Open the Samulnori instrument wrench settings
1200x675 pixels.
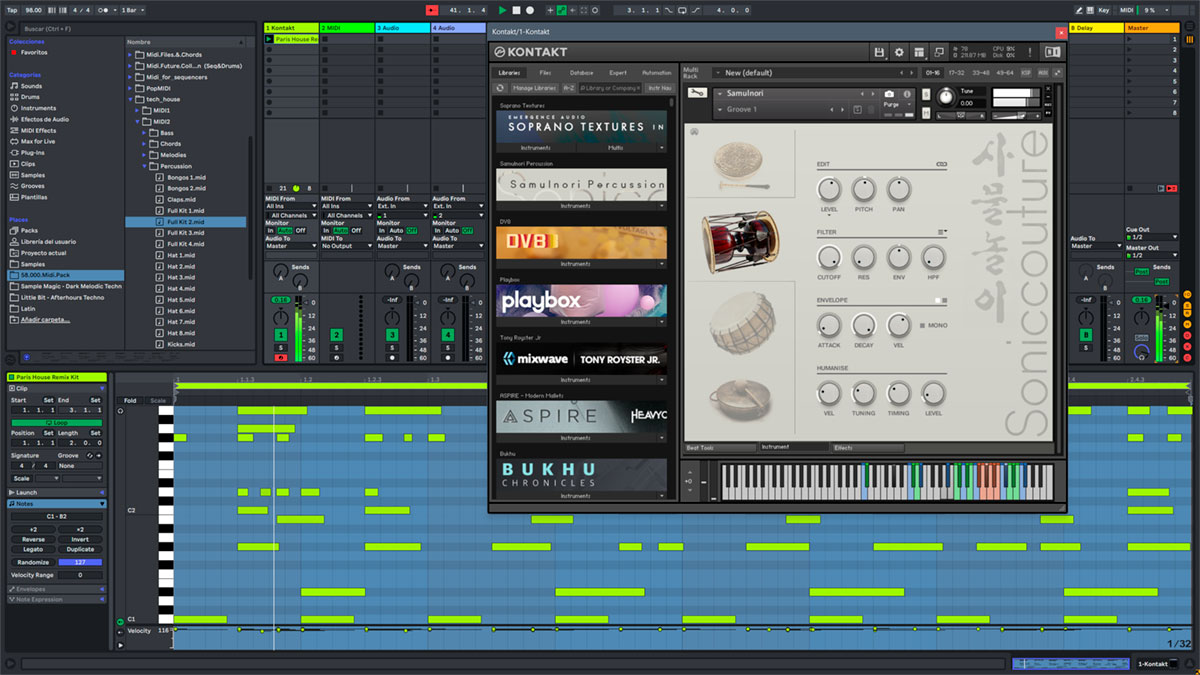697,93
